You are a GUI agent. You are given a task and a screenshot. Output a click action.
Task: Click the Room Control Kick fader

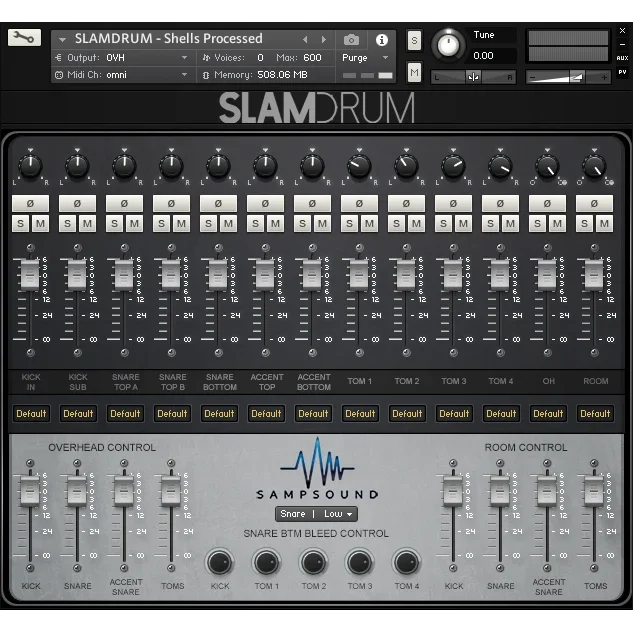pyautogui.click(x=453, y=491)
